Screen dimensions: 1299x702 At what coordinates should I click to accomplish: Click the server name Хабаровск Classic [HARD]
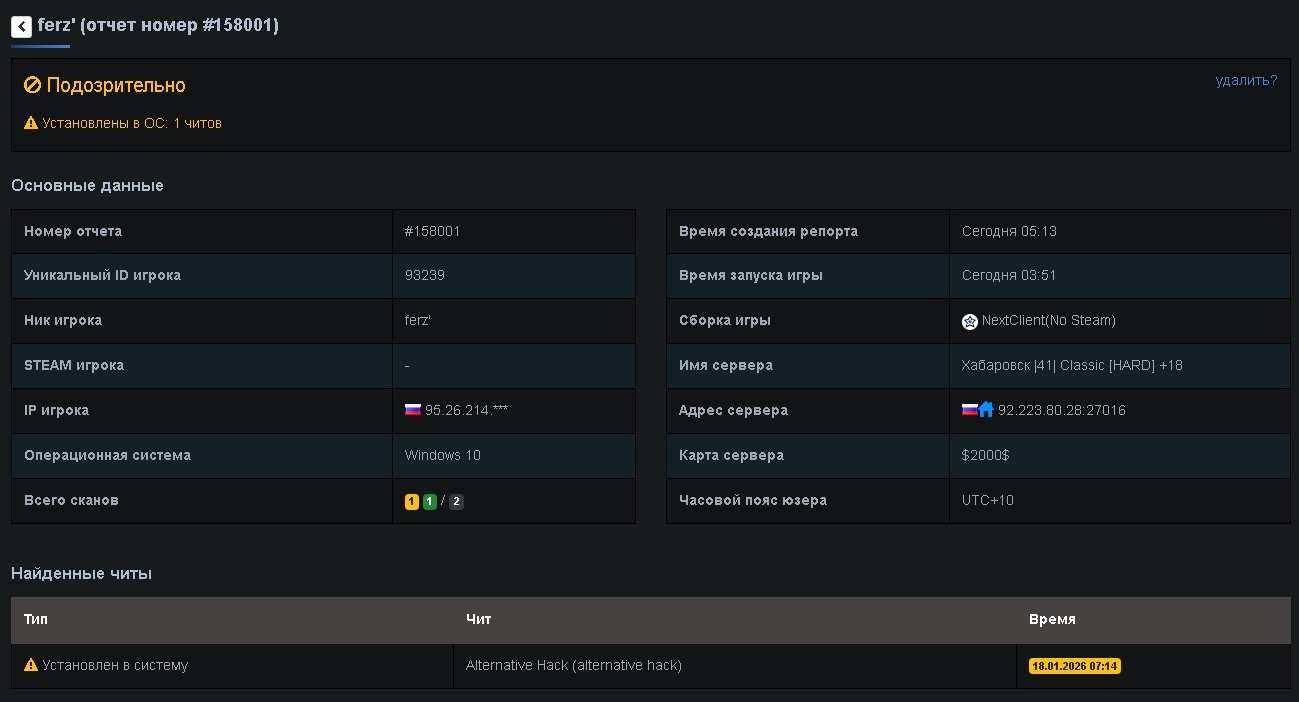click(x=1072, y=365)
